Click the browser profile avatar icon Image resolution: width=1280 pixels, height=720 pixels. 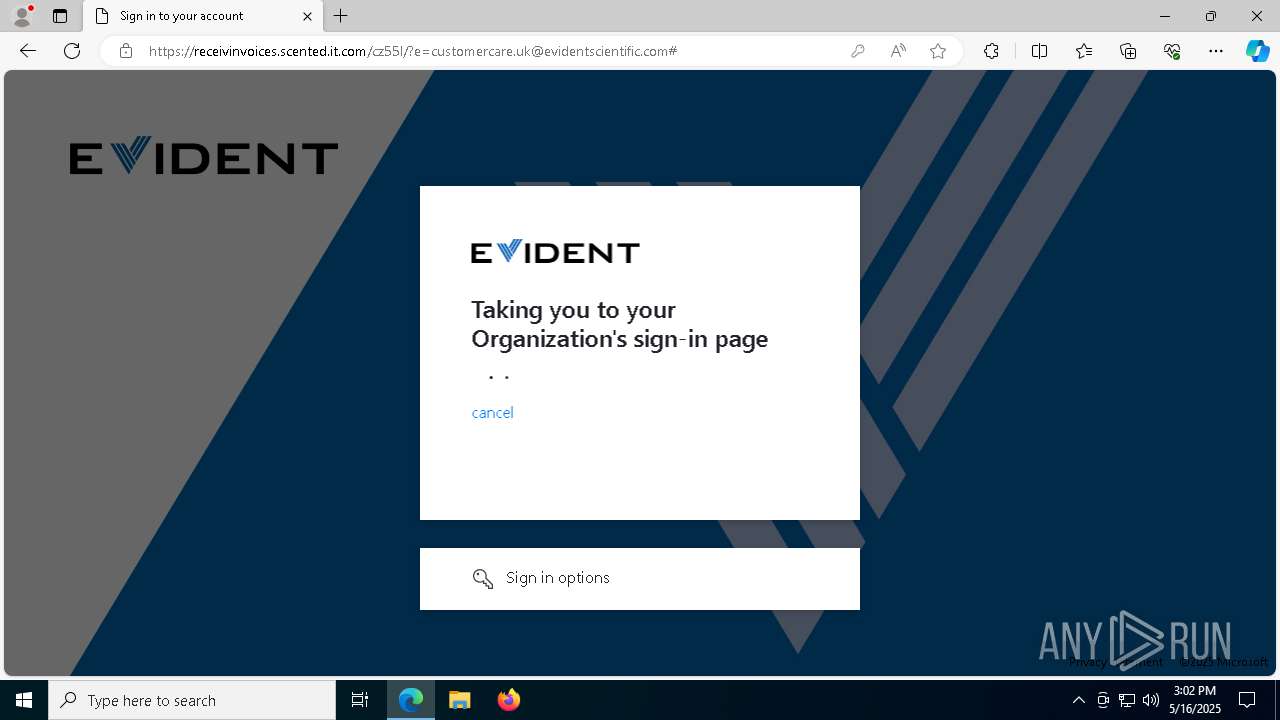pos(22,16)
